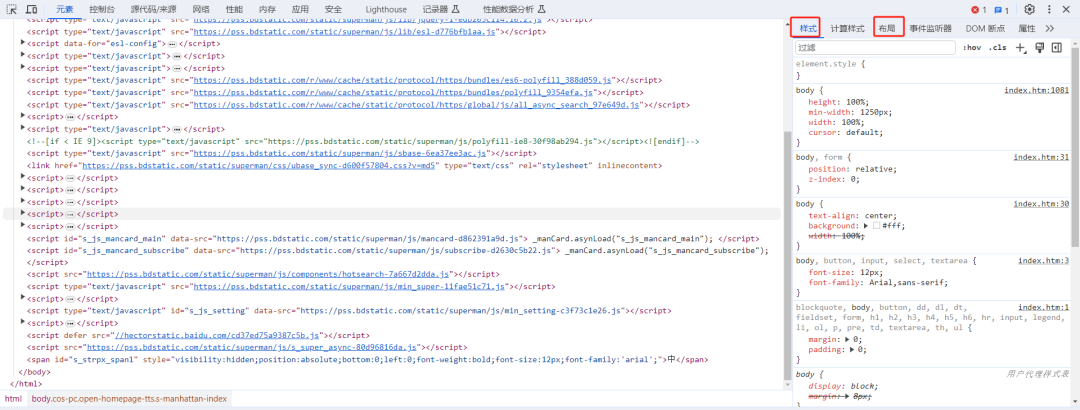Switch to the 控制台 tab

pyautogui.click(x=101, y=9)
